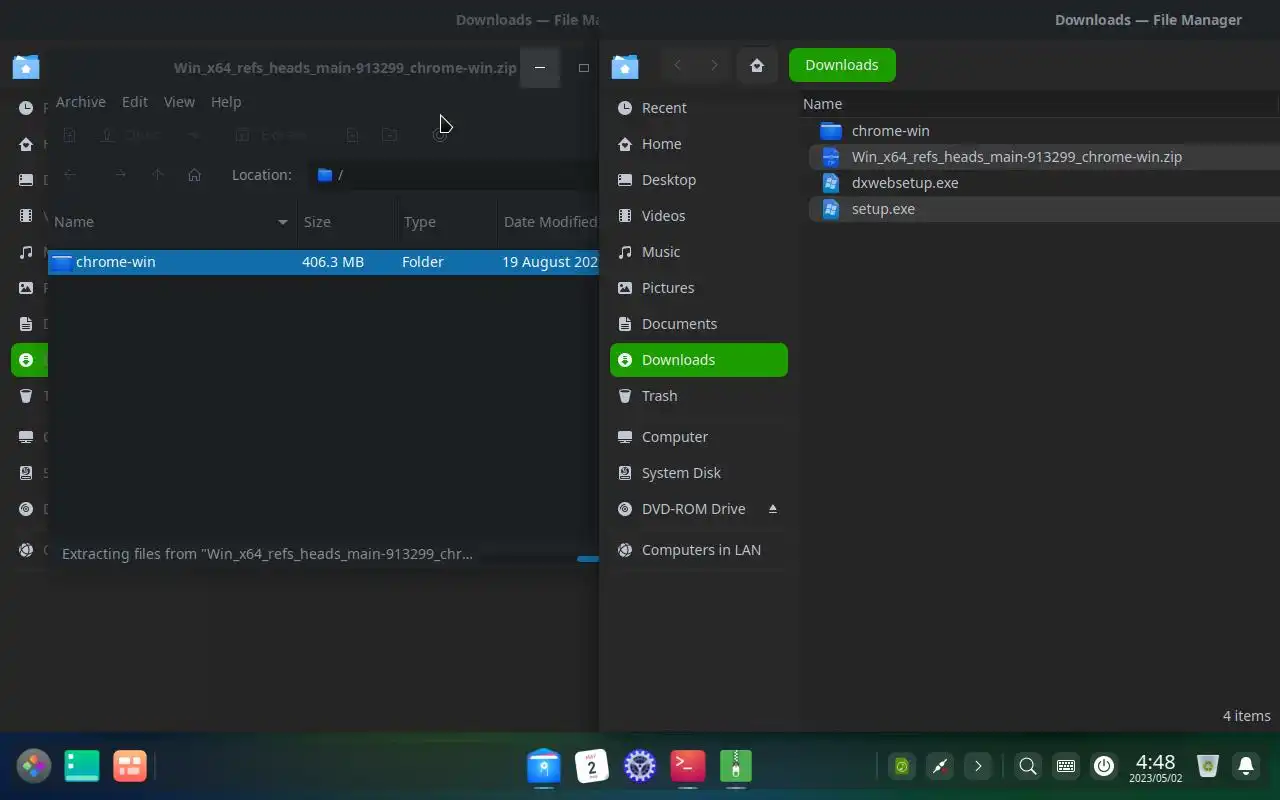Open System Disk in right sidebar

click(x=699, y=473)
